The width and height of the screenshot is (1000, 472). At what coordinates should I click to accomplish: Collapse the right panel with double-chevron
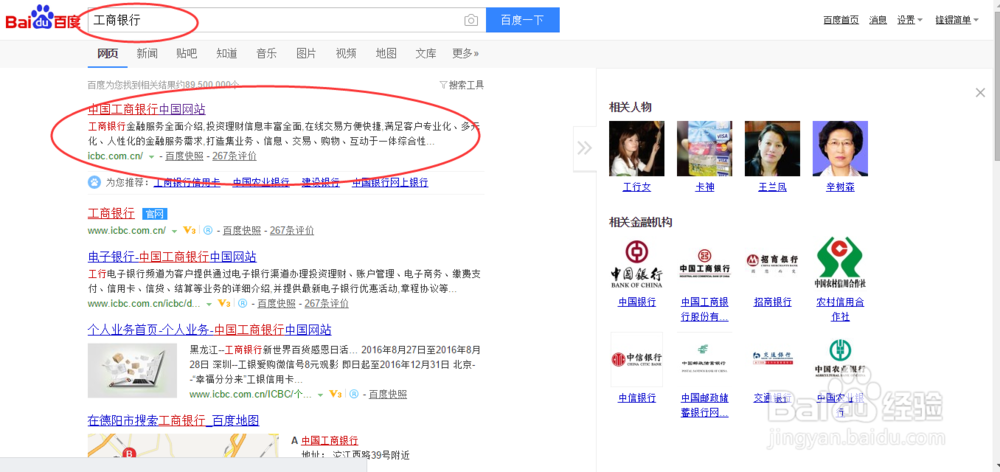pyautogui.click(x=584, y=148)
